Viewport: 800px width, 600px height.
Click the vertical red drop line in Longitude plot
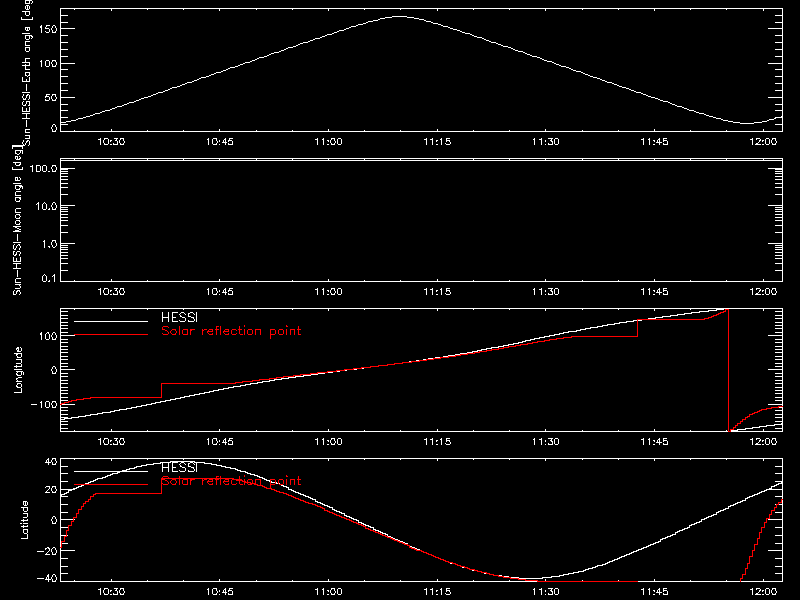(x=728, y=370)
